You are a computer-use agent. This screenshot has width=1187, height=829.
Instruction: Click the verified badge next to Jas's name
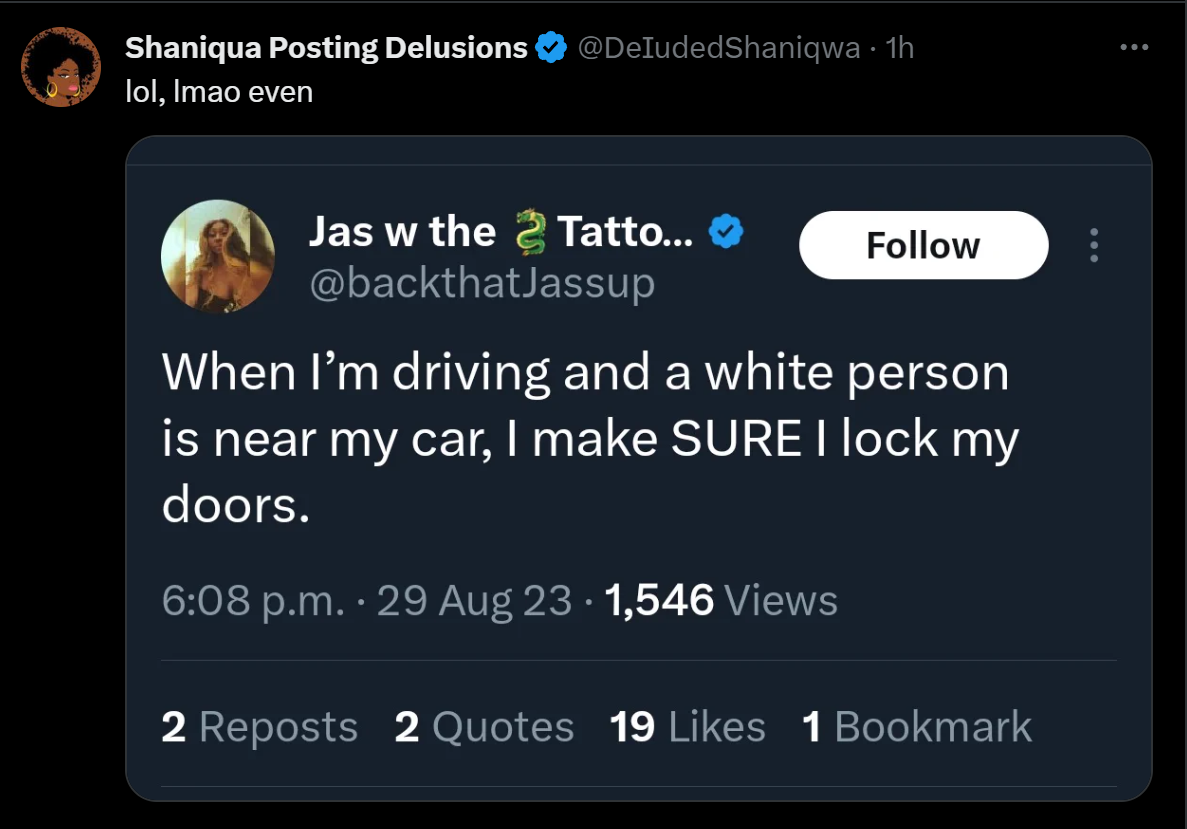(x=726, y=232)
